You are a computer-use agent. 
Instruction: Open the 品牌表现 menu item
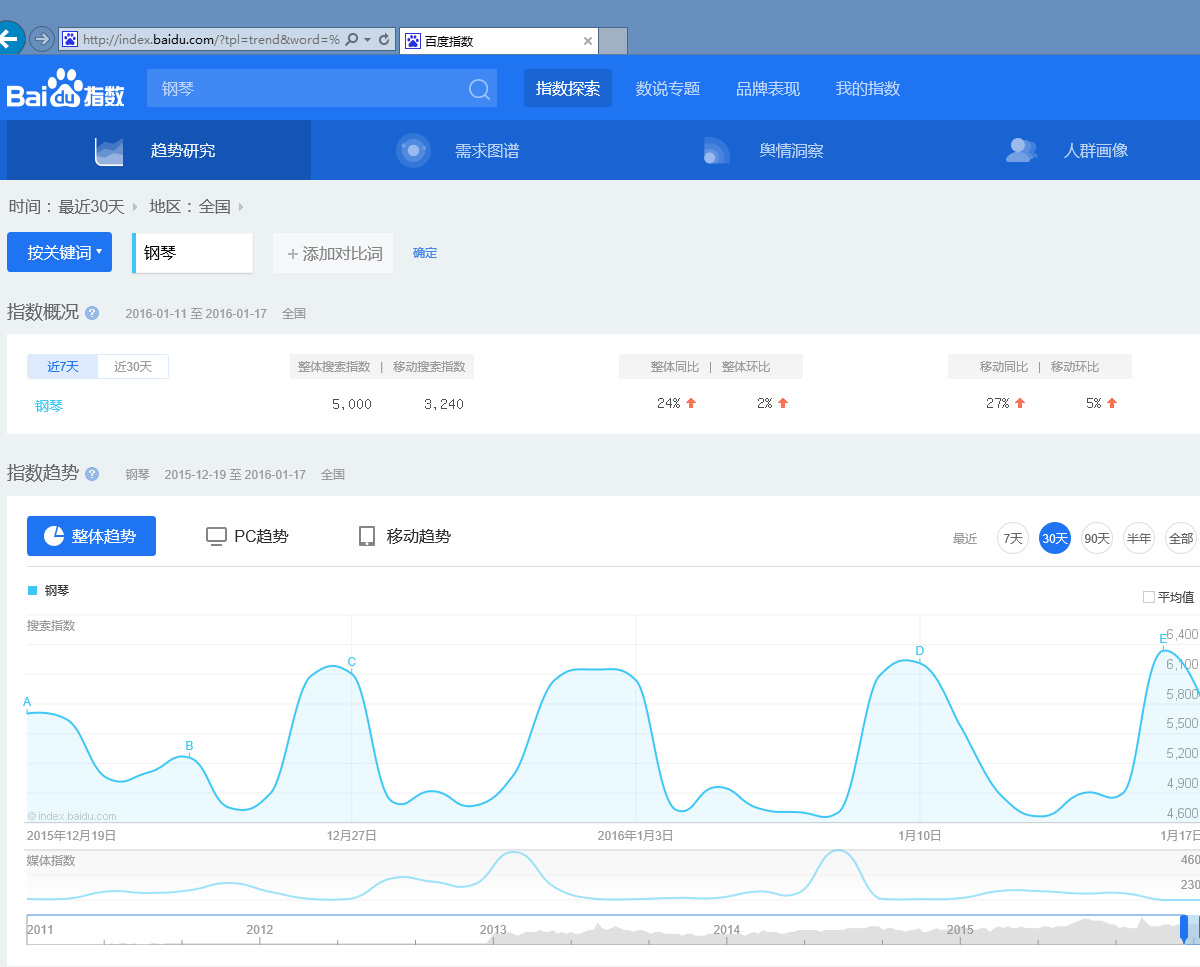point(766,88)
